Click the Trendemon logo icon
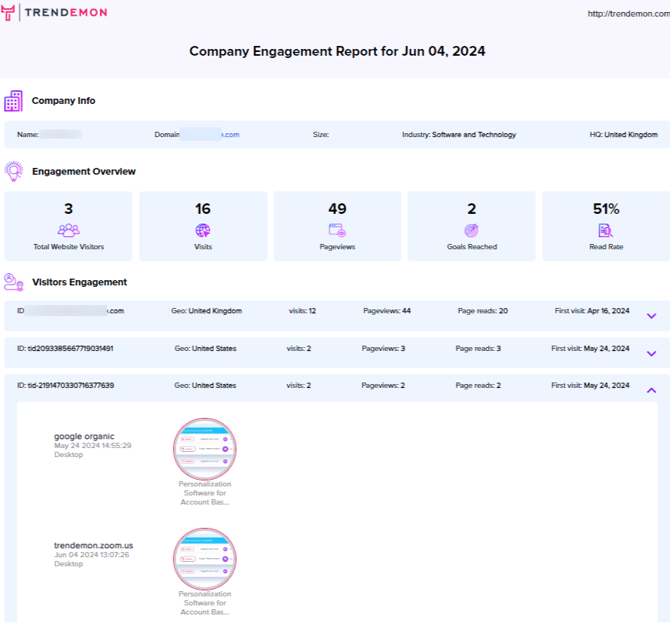The image size is (670, 622). point(14,13)
